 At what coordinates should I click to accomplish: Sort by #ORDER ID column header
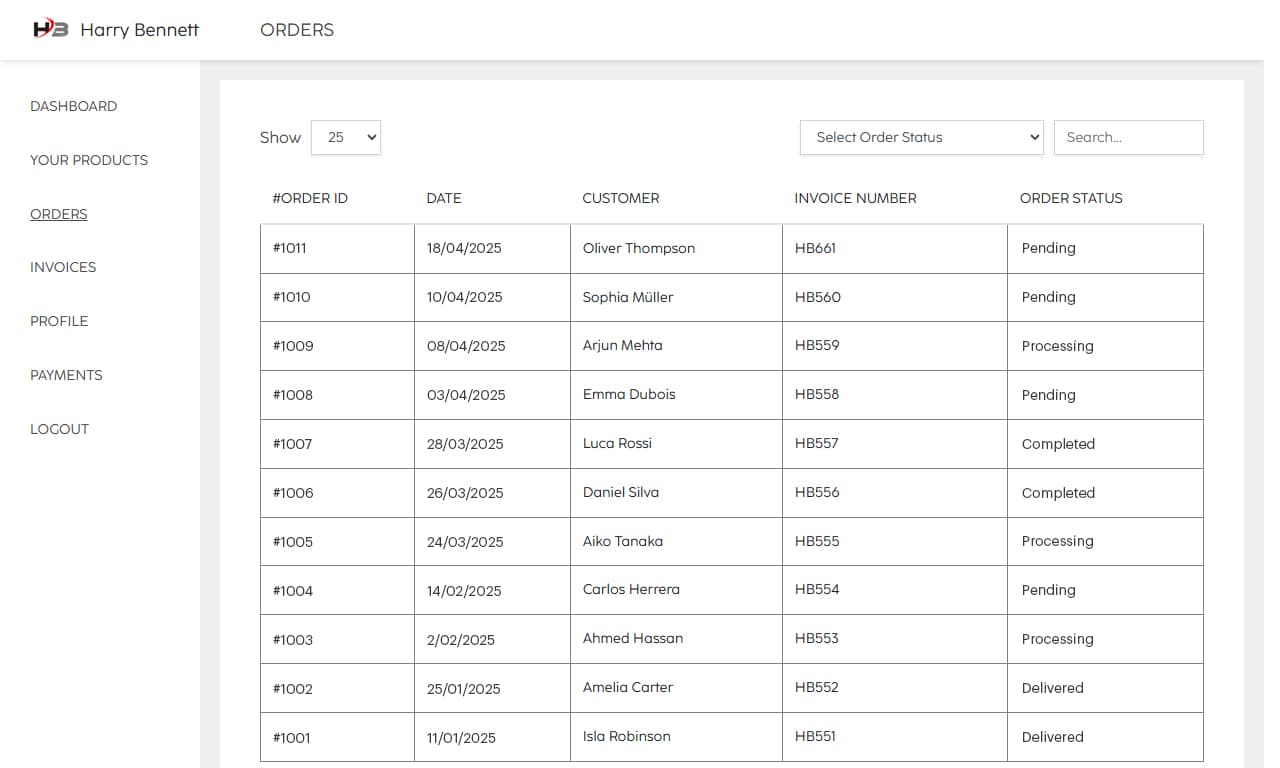[310, 198]
